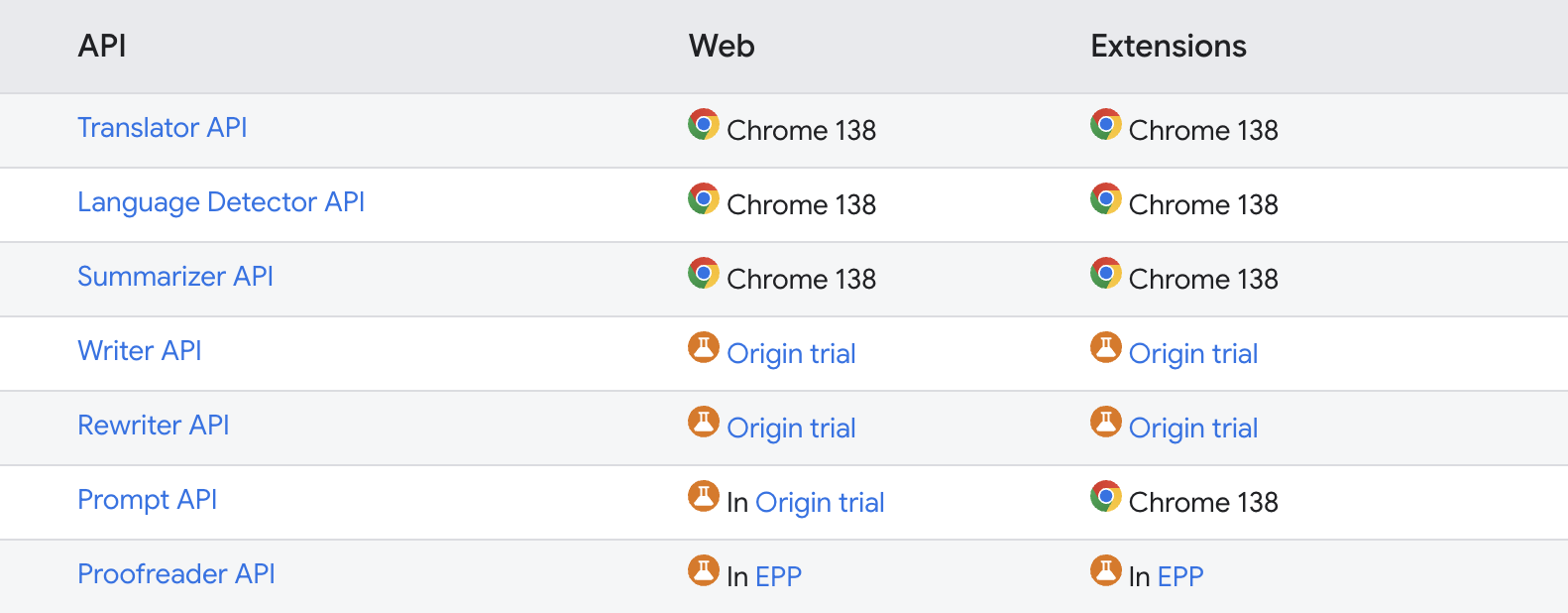The image size is (1568, 613).
Task: Click Origin trial link in Writer Web cell
Action: click(791, 354)
